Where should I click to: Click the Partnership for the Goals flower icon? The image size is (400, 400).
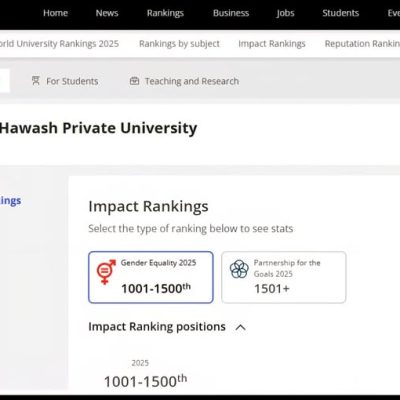click(x=239, y=269)
